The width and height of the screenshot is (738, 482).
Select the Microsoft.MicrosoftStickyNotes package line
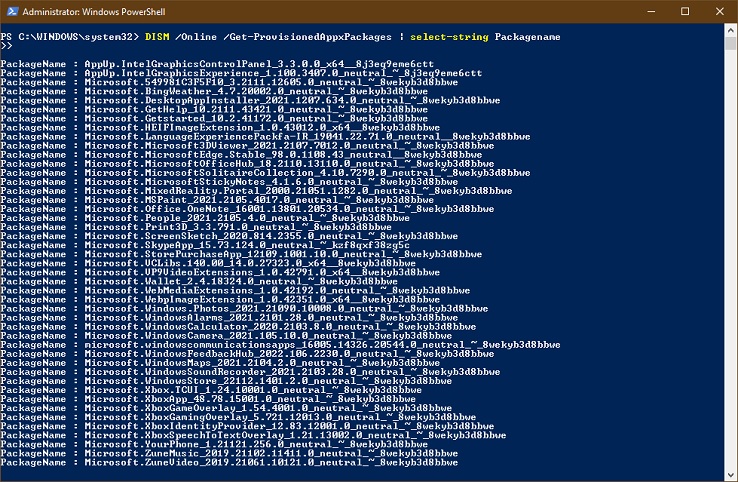(229, 182)
